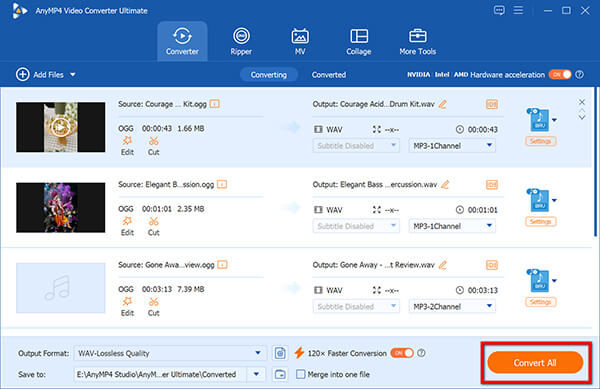Image resolution: width=600 pixels, height=389 pixels.
Task: Open the output folder icon
Action: point(280,374)
